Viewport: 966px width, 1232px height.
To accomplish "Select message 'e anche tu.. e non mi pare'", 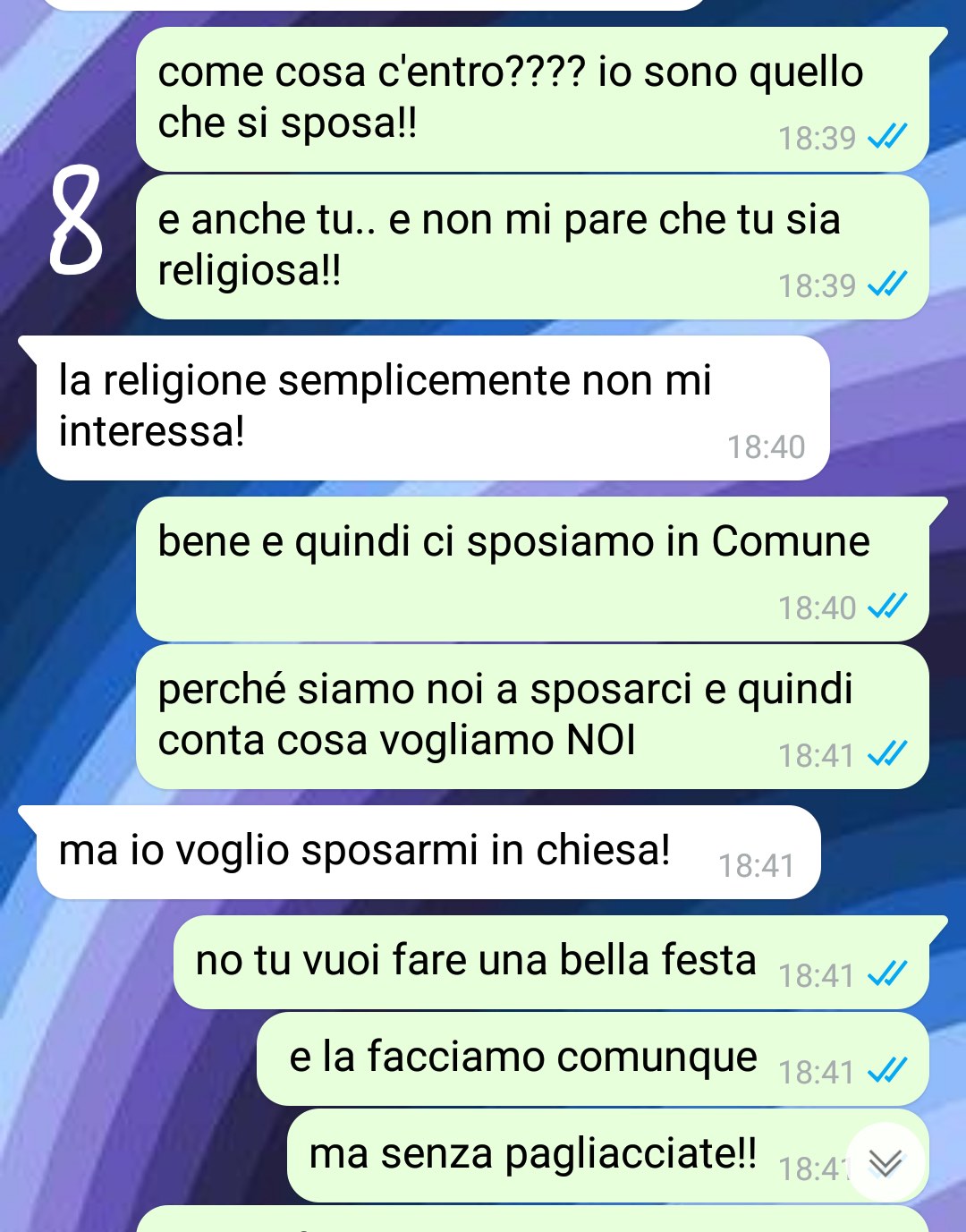I will pos(532,246).
